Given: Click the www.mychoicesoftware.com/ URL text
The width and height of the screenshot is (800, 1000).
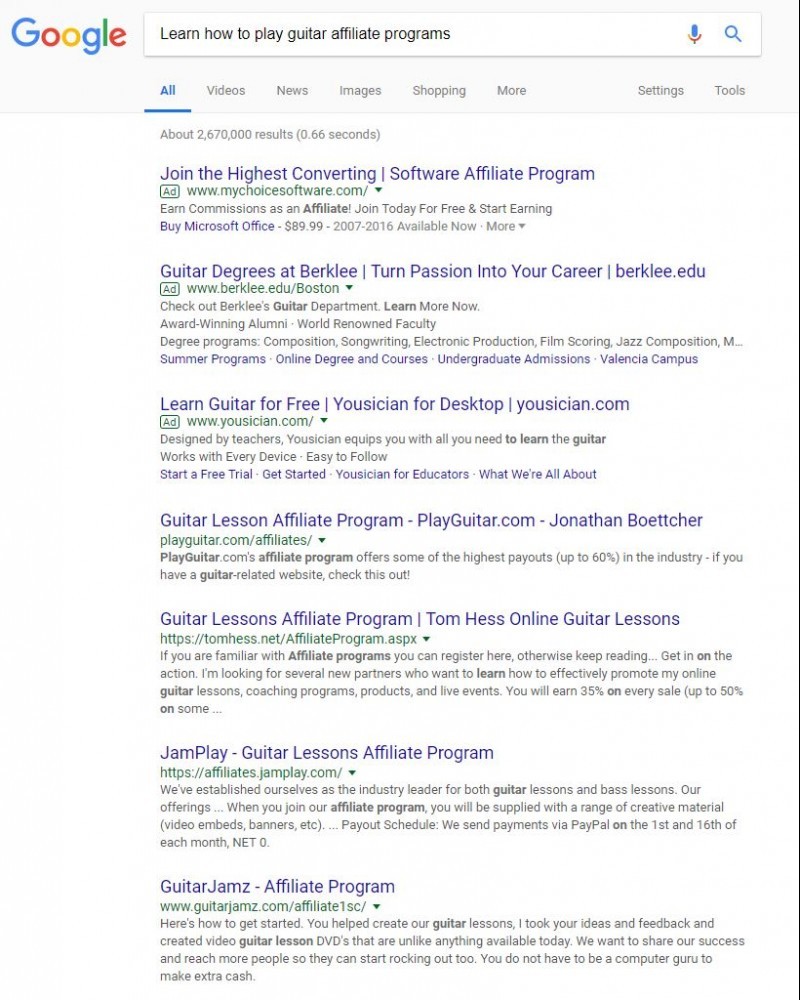Looking at the screenshot, I should (278, 191).
